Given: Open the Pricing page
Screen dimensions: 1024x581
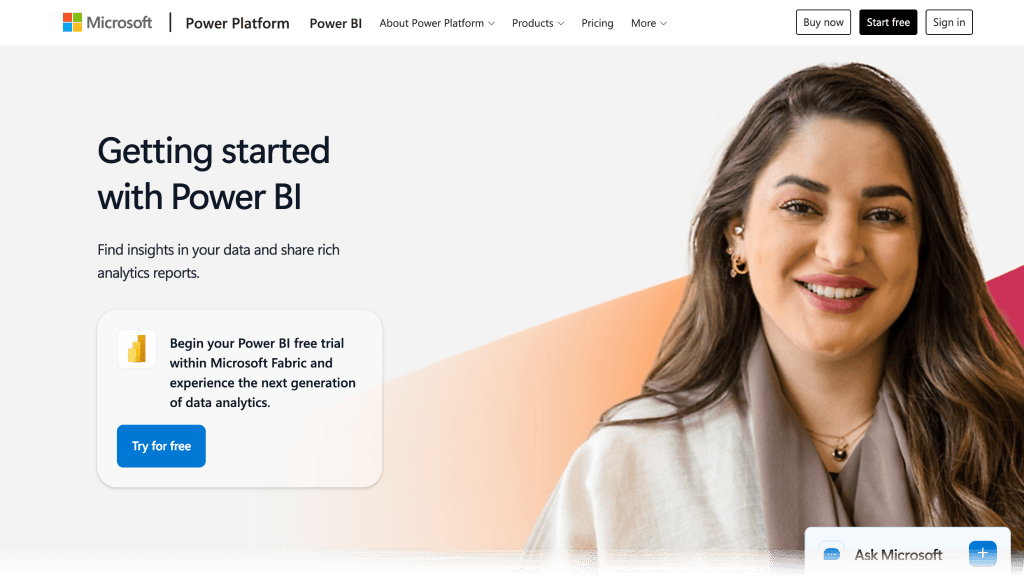Looking at the screenshot, I should click(x=597, y=23).
